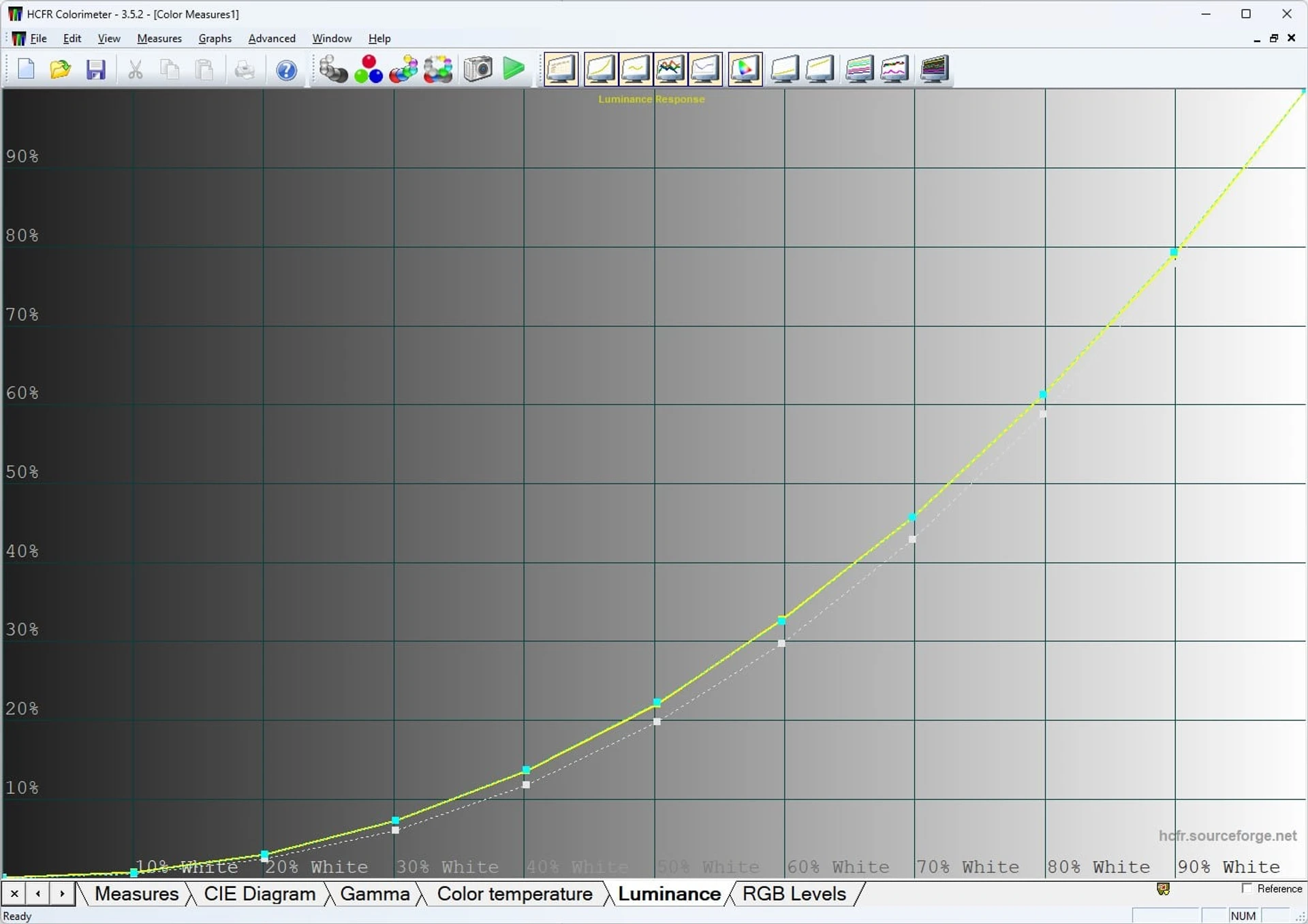This screenshot has height=924, width=1308.
Task: Open the View menu
Action: coord(109,38)
